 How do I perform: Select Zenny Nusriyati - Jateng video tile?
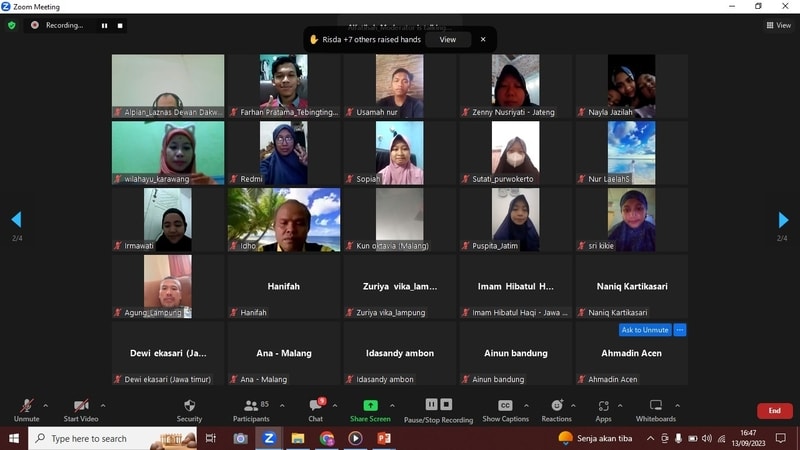click(x=515, y=86)
